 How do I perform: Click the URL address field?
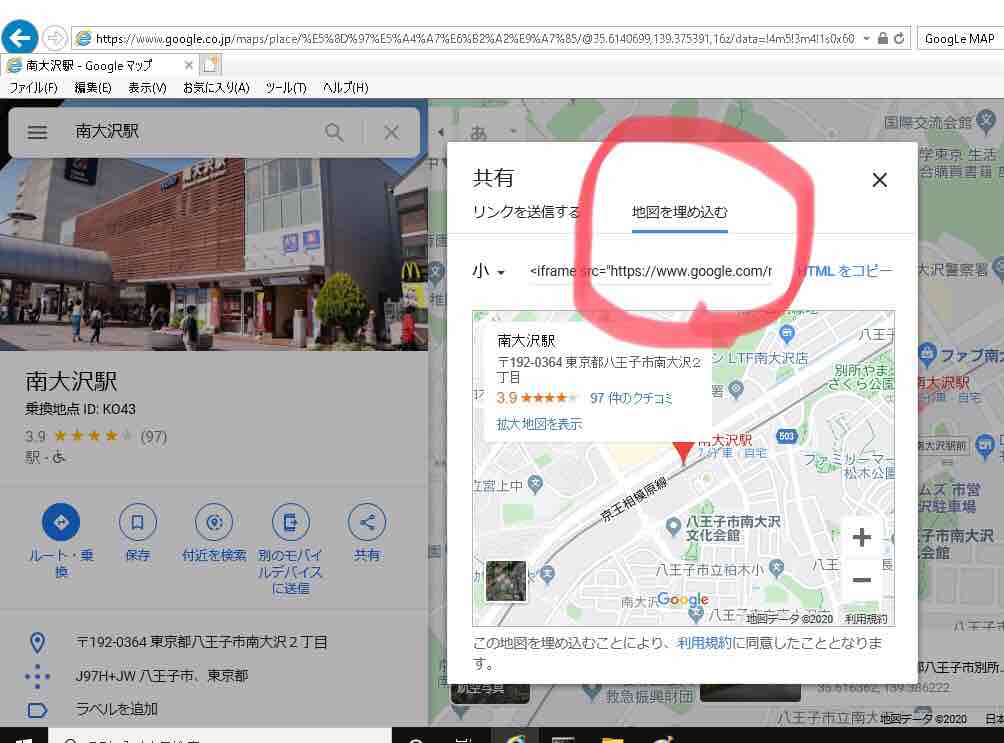(474, 38)
